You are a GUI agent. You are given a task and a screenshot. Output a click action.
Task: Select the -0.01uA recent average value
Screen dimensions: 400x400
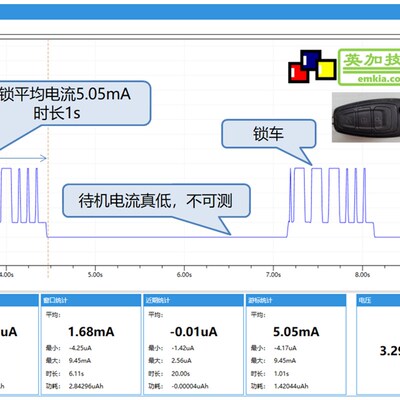tap(194, 332)
